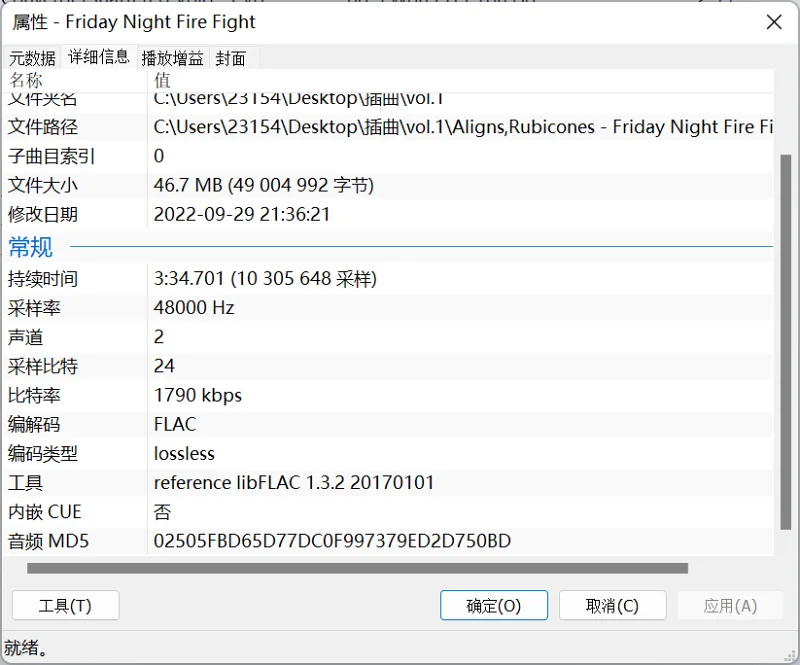800x665 pixels.
Task: Click the 修改日期 row label
Action: pos(43,214)
